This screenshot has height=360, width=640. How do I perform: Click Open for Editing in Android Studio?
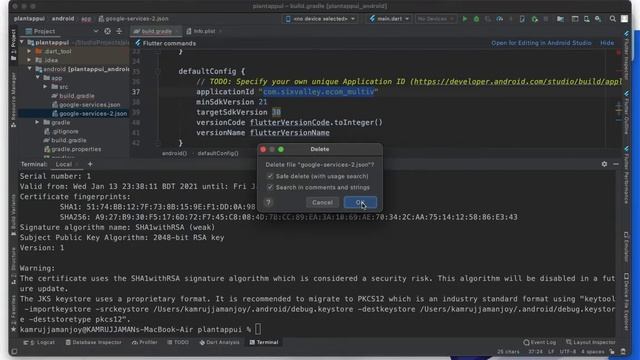pos(541,43)
